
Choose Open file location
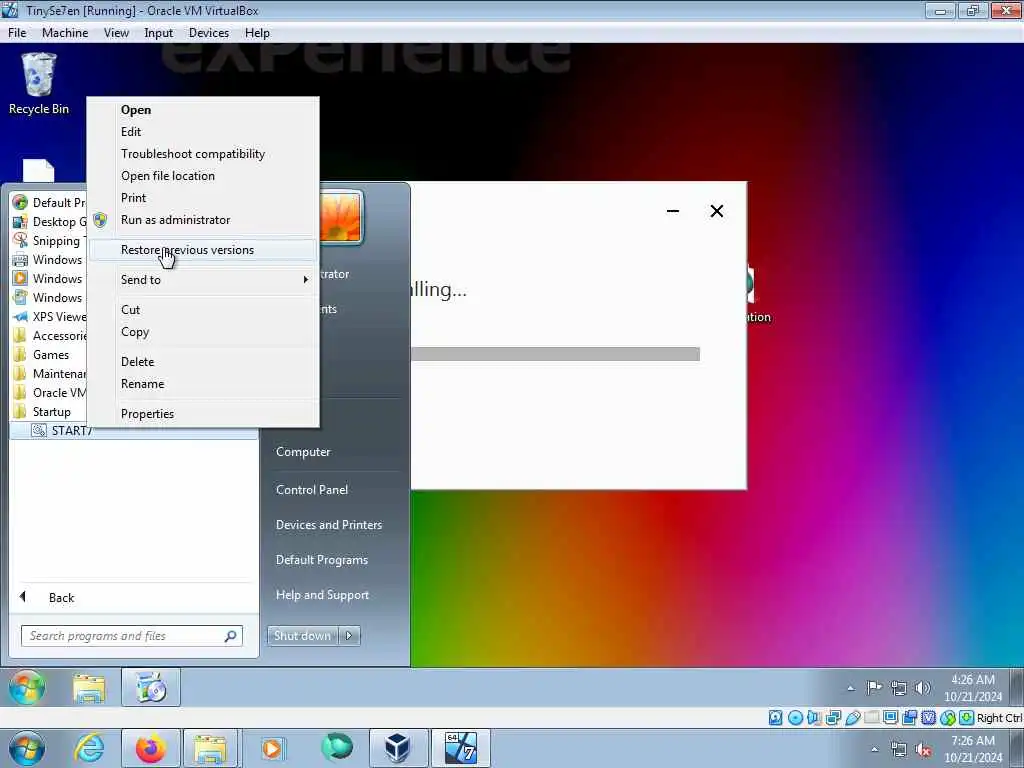(x=203, y=176)
